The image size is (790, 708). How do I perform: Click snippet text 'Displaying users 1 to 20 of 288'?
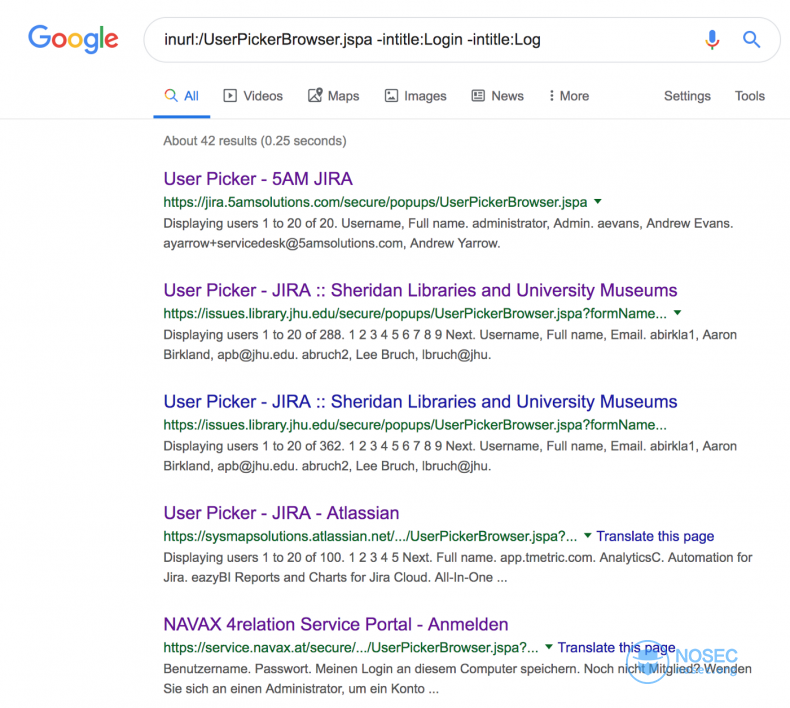pyautogui.click(x=253, y=335)
